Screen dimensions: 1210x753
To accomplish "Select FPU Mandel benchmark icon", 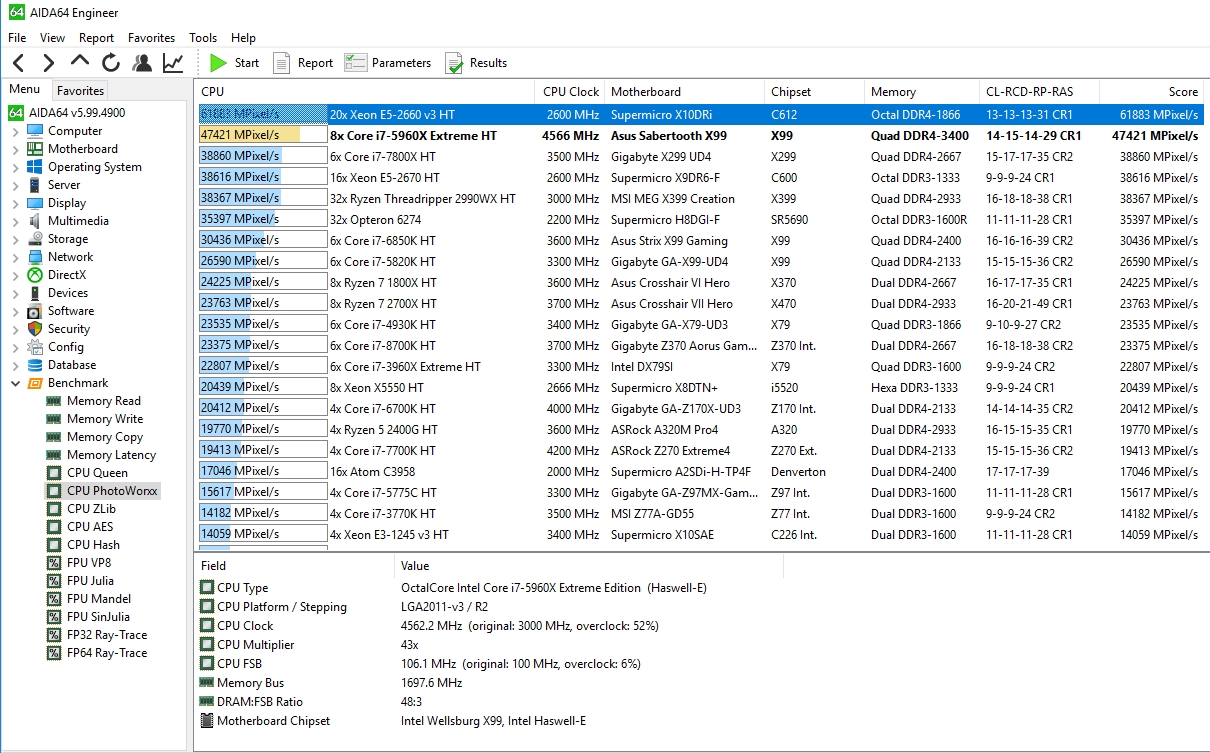I will (x=54, y=599).
